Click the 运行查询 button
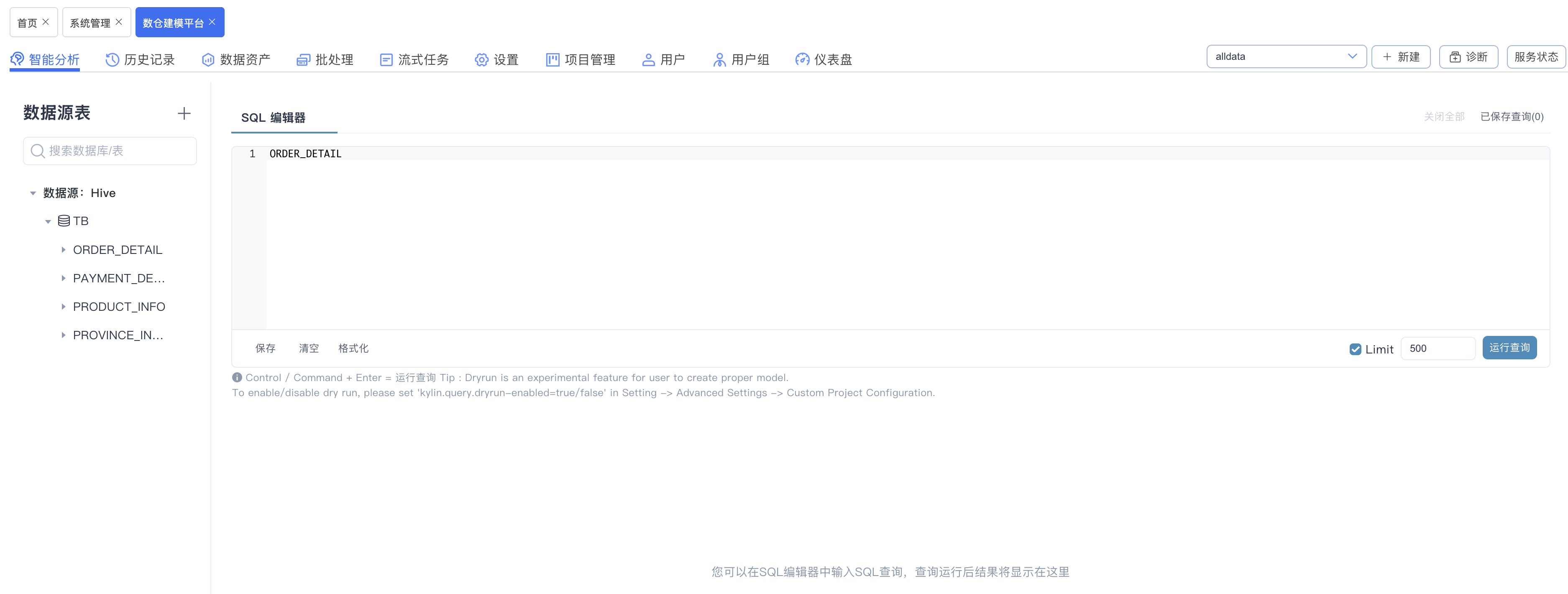Screen dimensions: 1568x594 click(1509, 348)
